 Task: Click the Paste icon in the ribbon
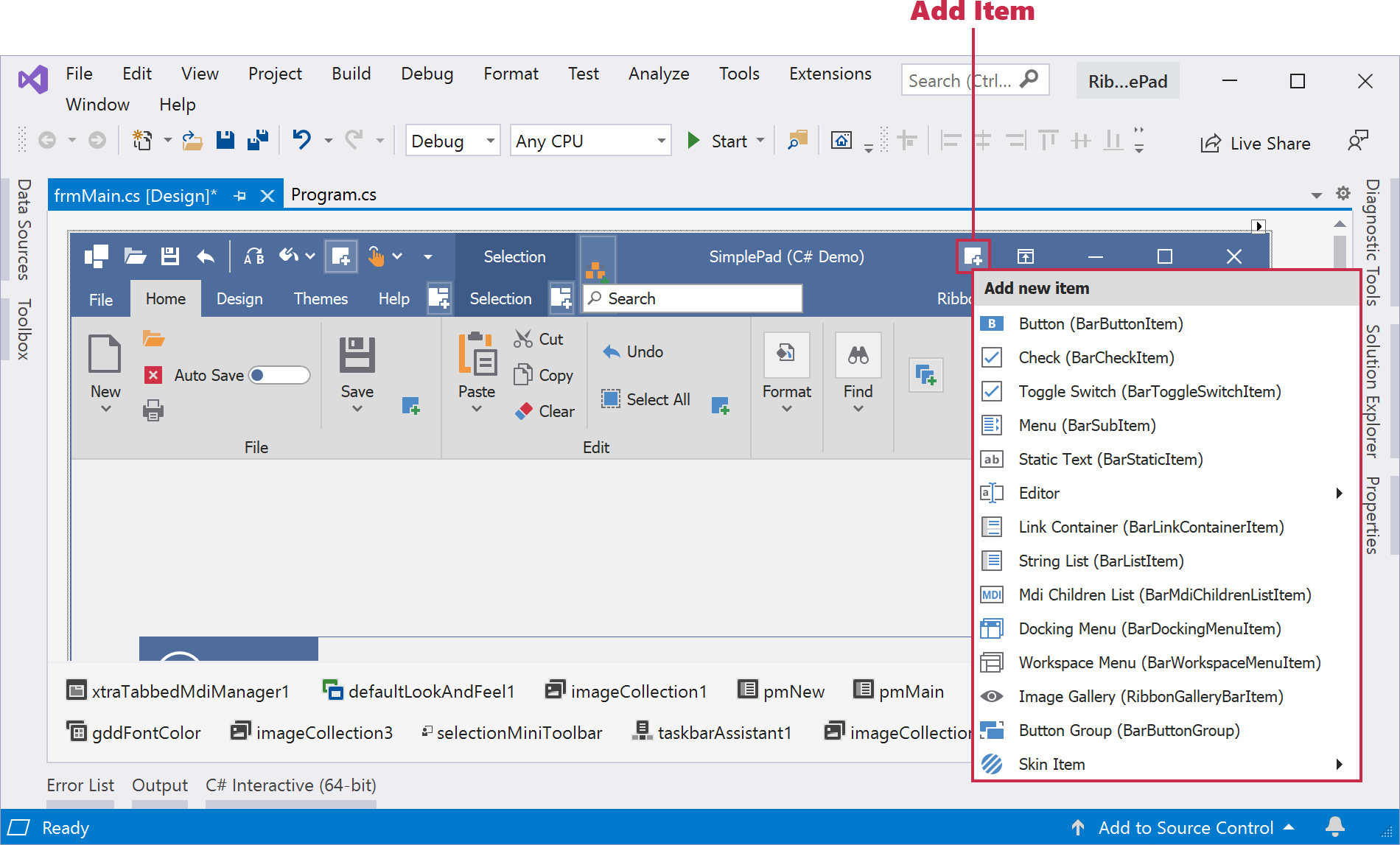pyautogui.click(x=477, y=354)
